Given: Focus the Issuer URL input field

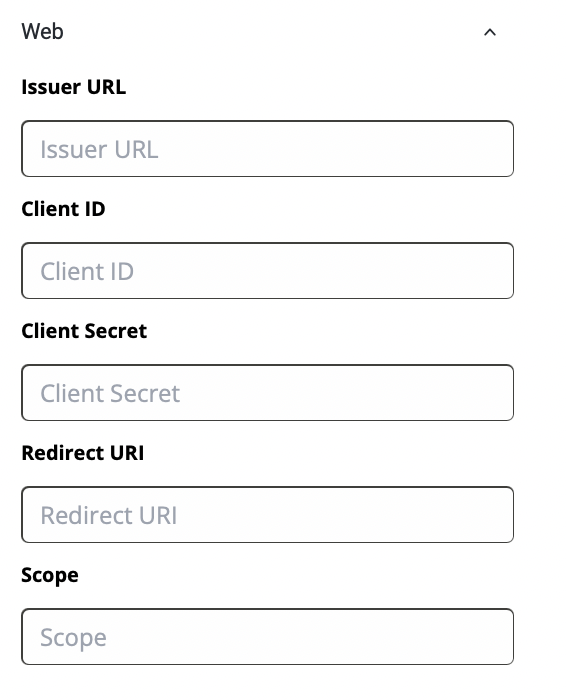Looking at the screenshot, I should coord(267,149).
